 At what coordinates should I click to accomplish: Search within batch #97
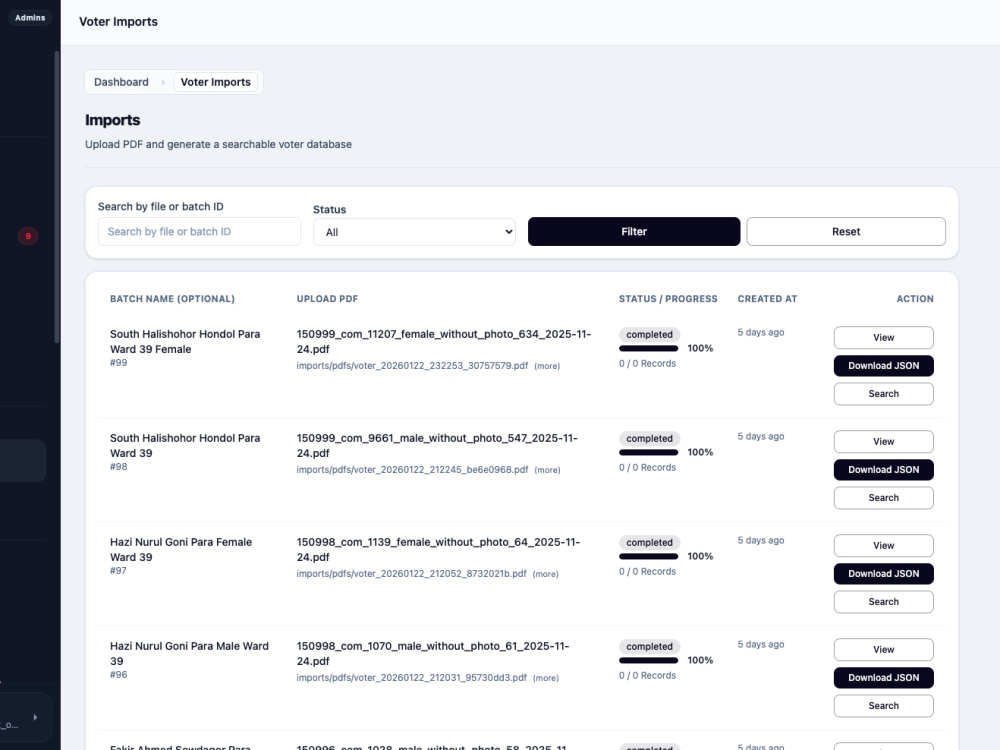[x=883, y=601]
